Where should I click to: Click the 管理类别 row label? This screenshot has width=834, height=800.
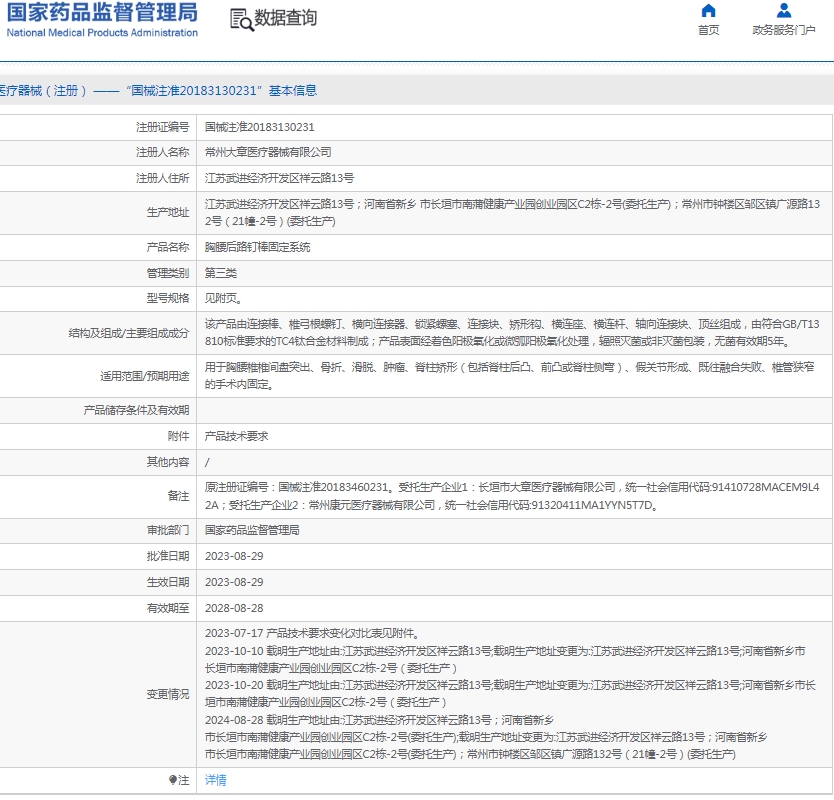(x=168, y=273)
